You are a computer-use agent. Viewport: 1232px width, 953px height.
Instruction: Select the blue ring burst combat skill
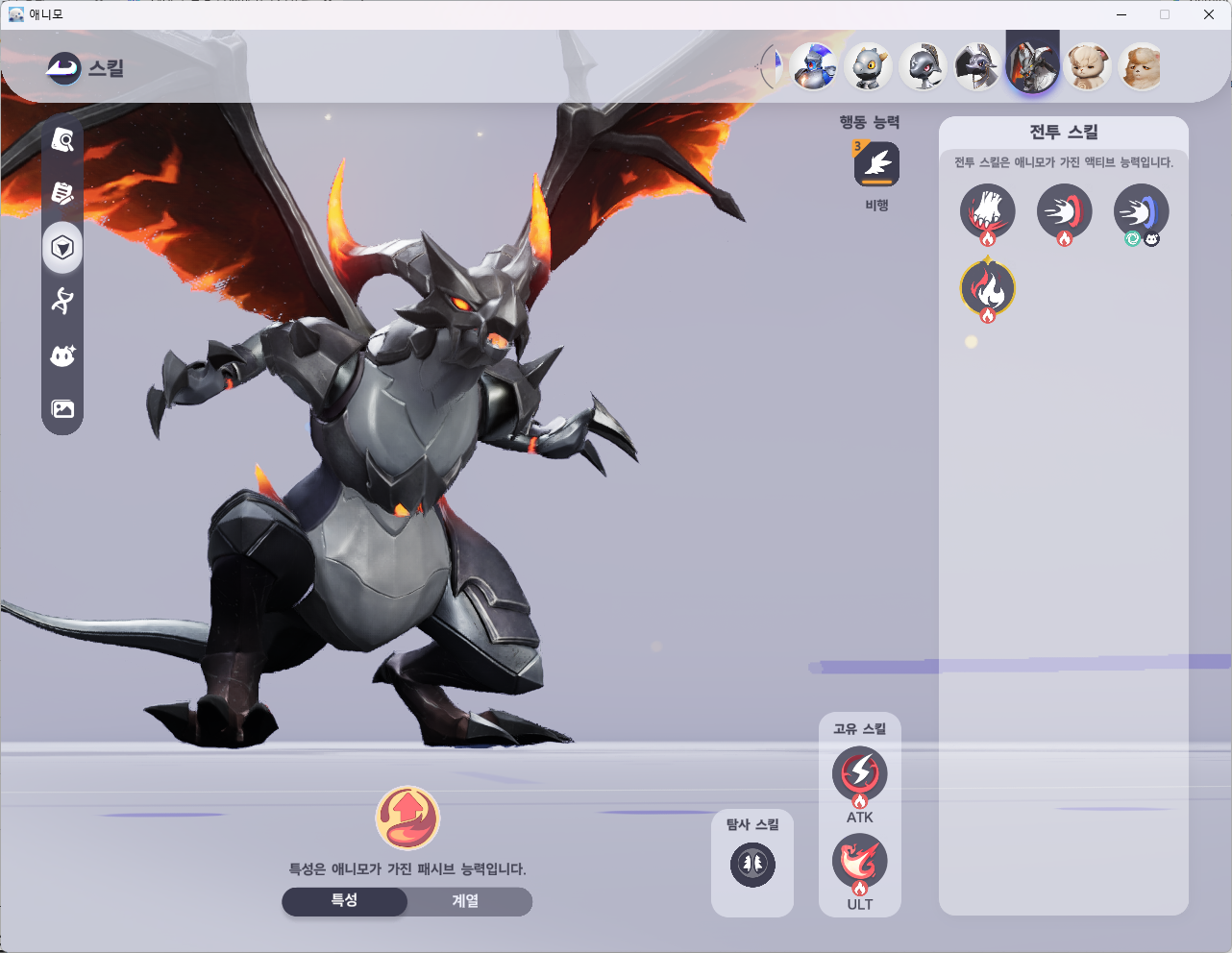(x=1142, y=212)
